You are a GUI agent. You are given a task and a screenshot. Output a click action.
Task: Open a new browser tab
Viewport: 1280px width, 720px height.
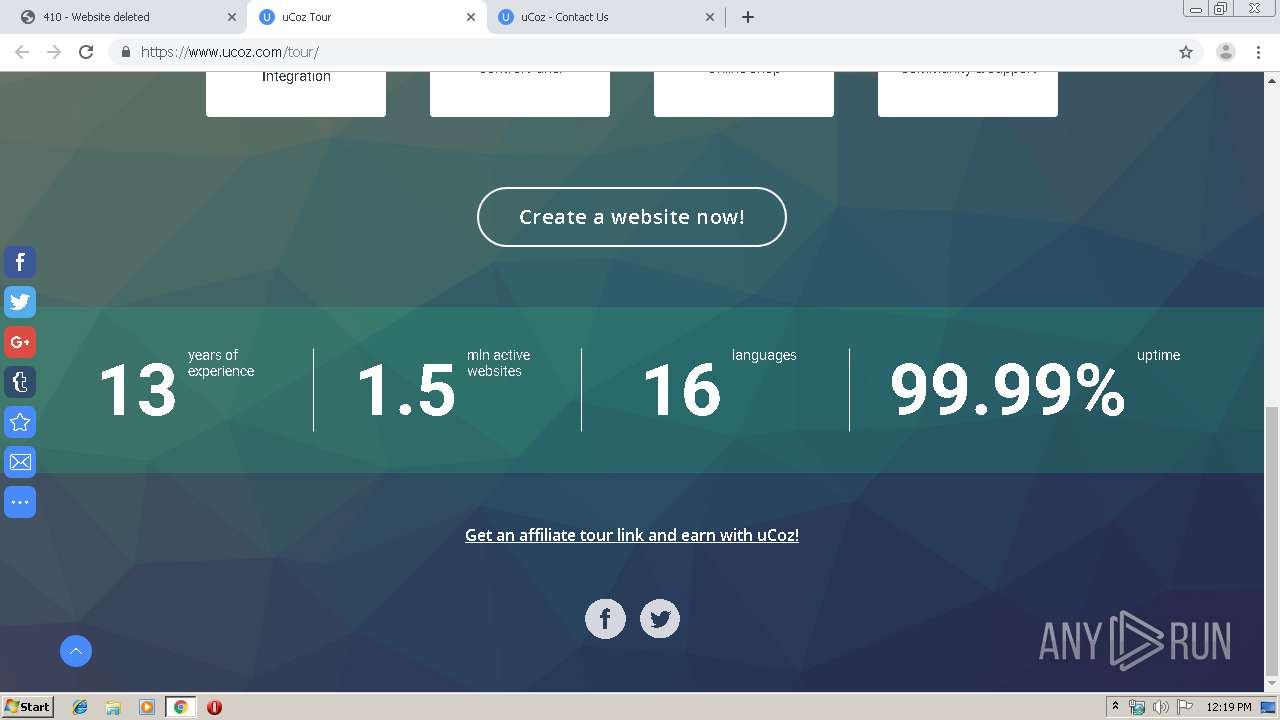coord(747,17)
